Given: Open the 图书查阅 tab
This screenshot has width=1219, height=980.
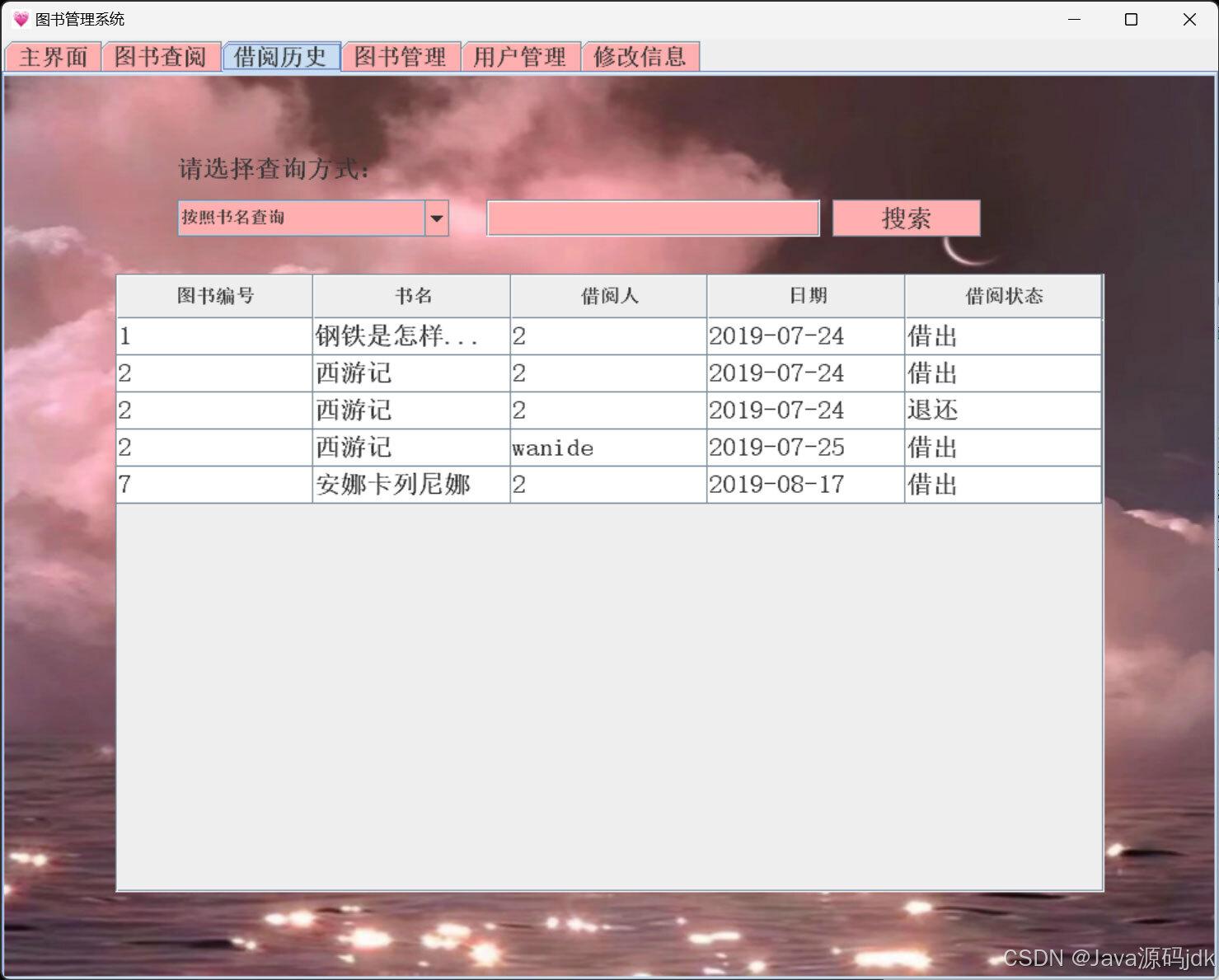Looking at the screenshot, I should [161, 57].
